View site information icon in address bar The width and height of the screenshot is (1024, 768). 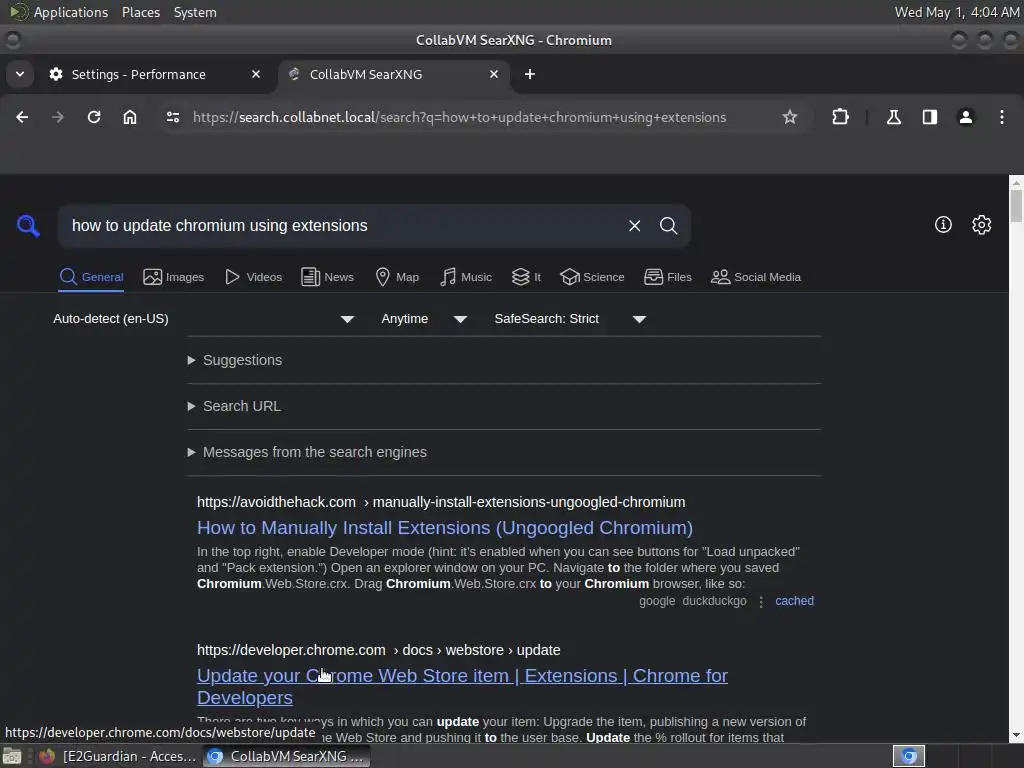[x=172, y=117]
